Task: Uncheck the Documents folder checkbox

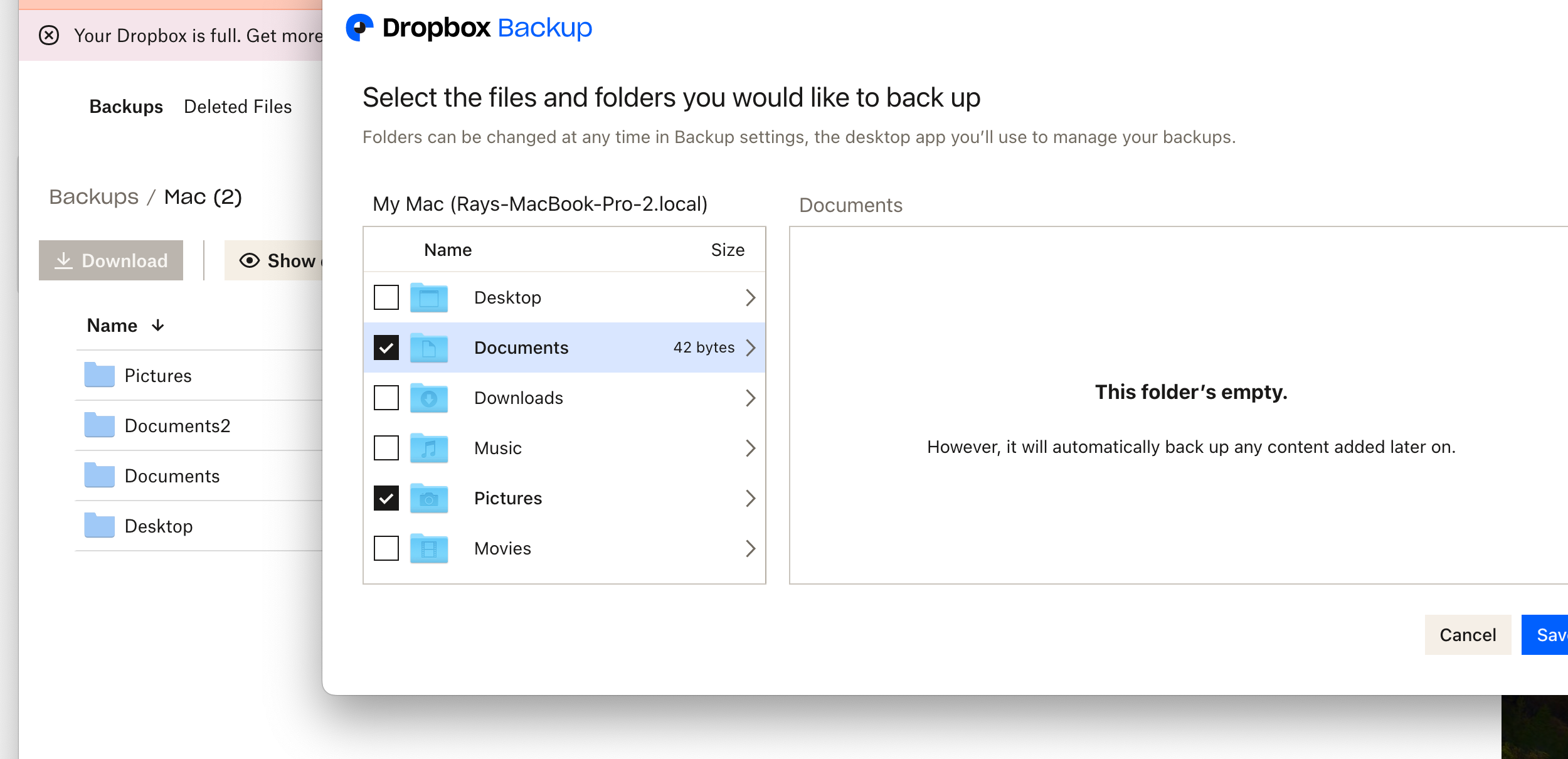Action: 386,348
